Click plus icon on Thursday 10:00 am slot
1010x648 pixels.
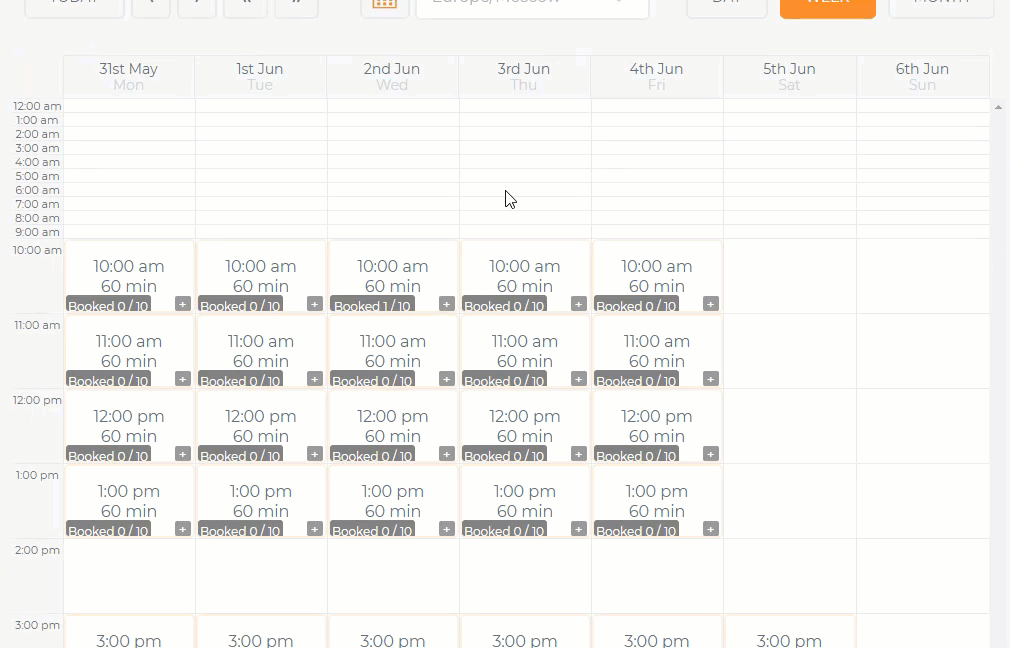click(579, 304)
